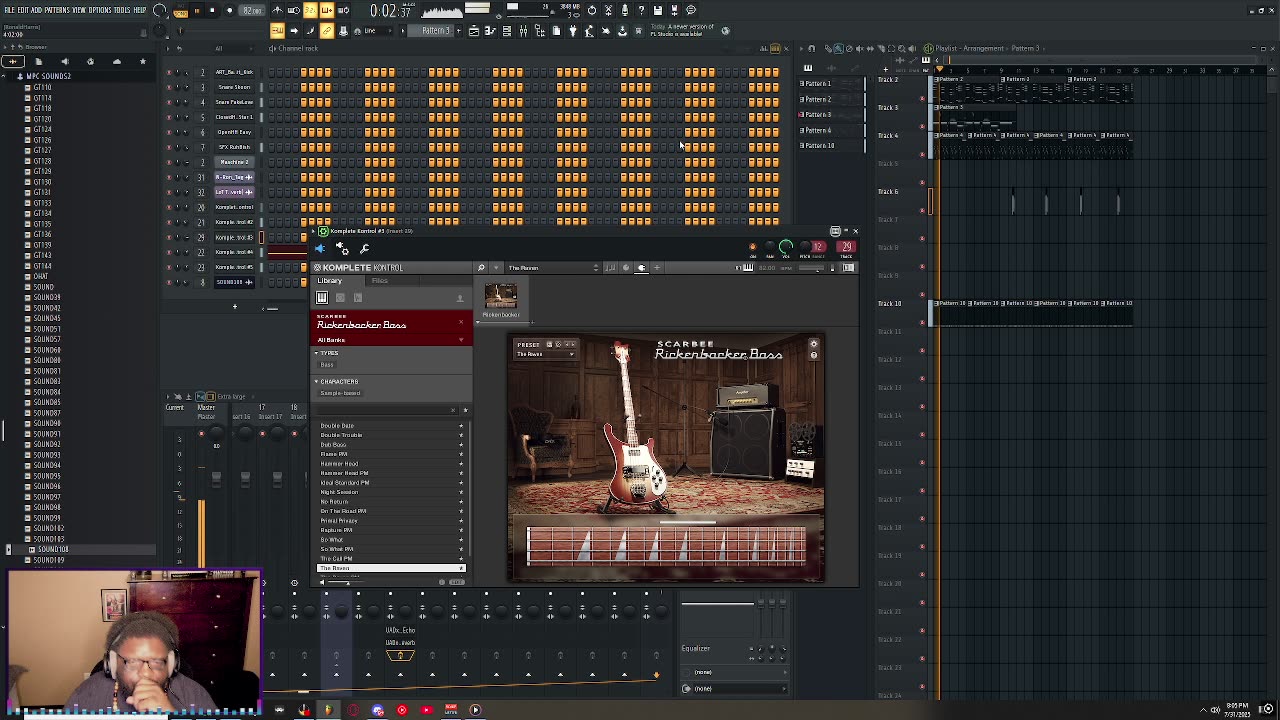Screen dimensions: 1280x720
Task: Select the Sample-based character tag
Action: pos(340,393)
